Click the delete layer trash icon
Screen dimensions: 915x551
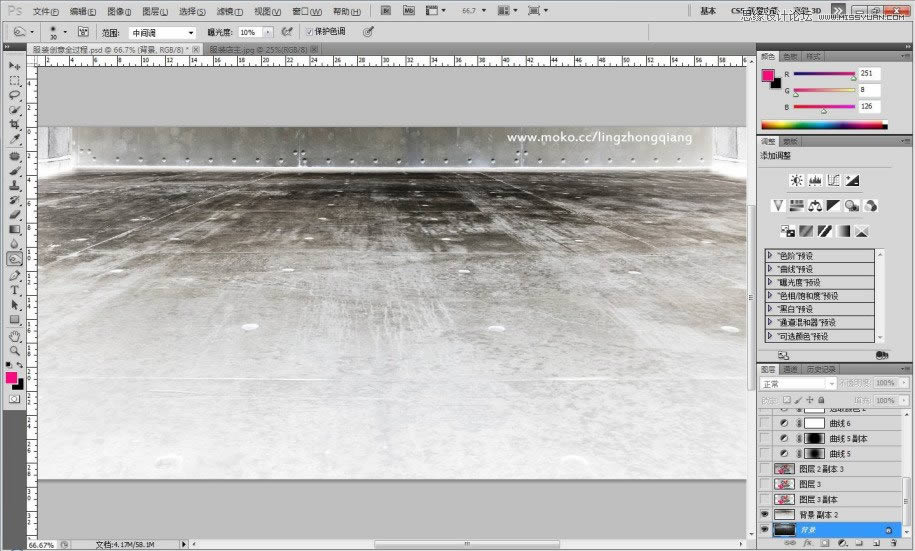pos(894,544)
